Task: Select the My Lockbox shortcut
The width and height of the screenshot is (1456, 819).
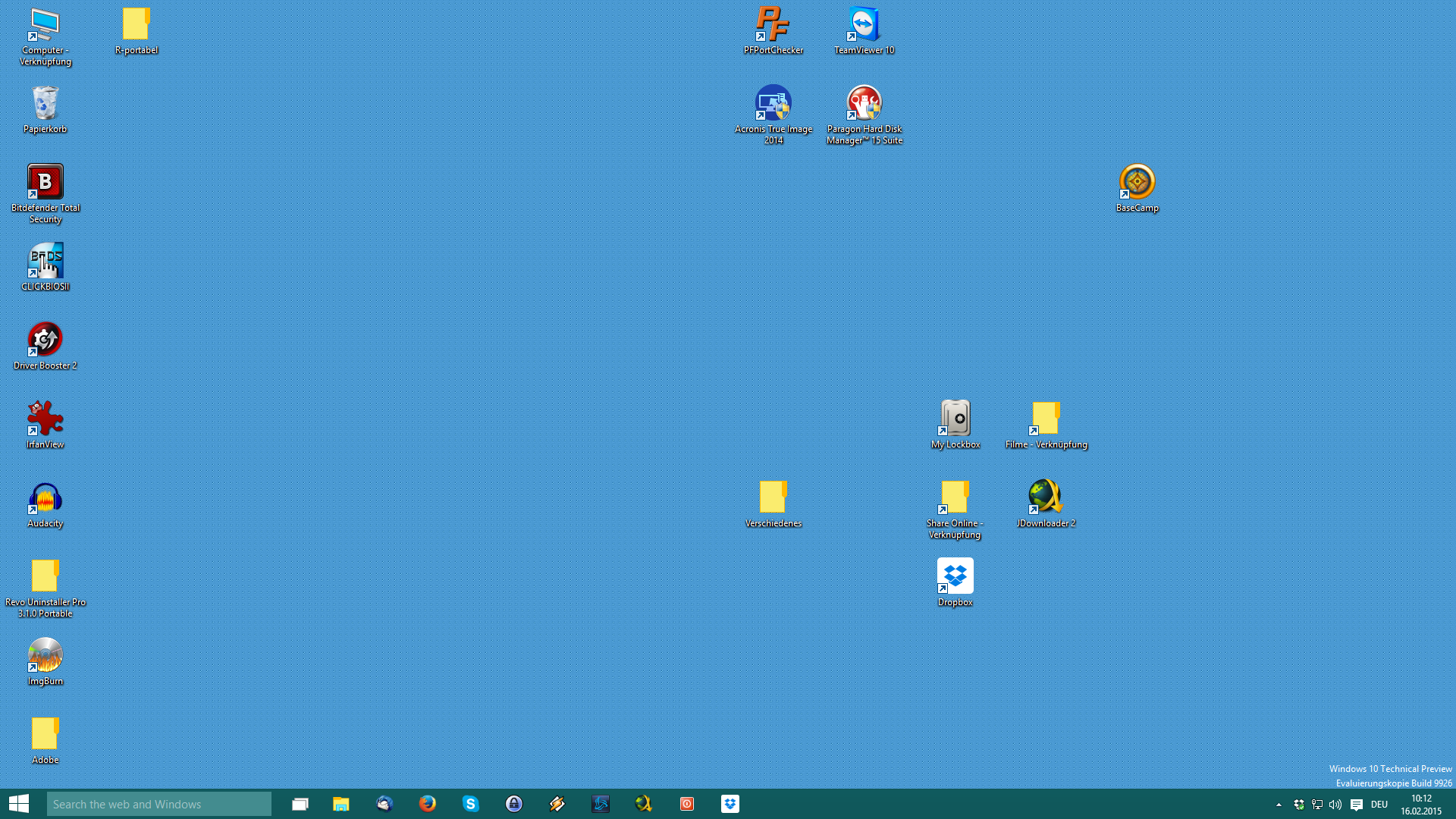Action: [955, 425]
